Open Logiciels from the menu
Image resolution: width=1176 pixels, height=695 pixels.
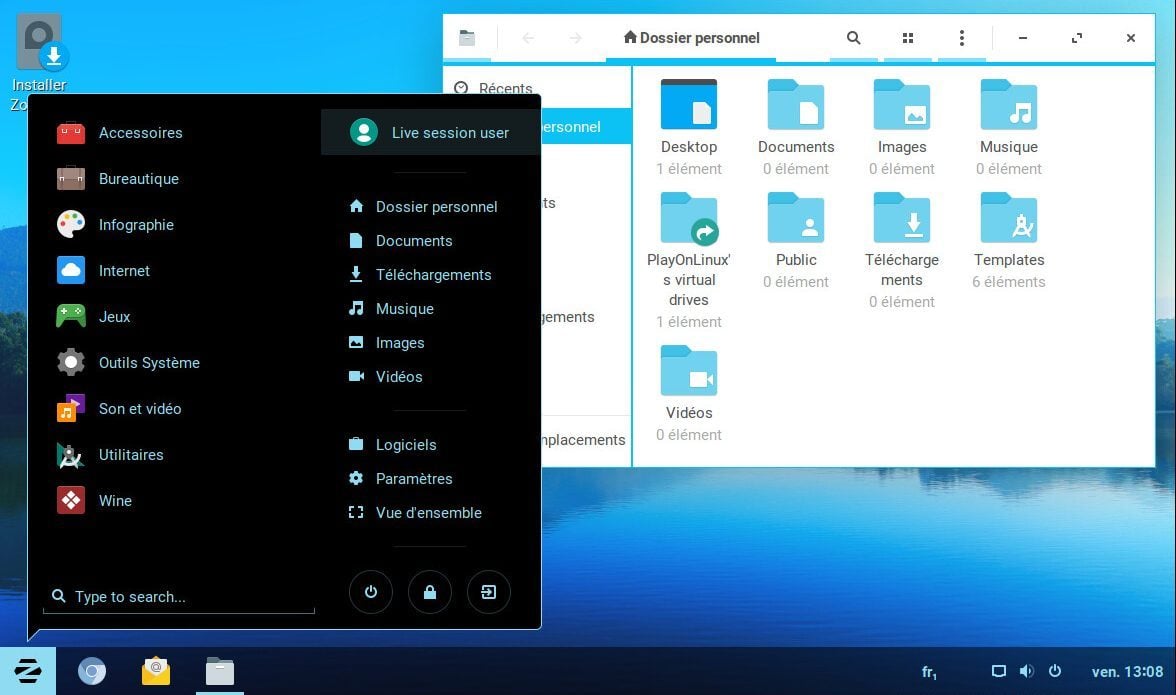[405, 445]
